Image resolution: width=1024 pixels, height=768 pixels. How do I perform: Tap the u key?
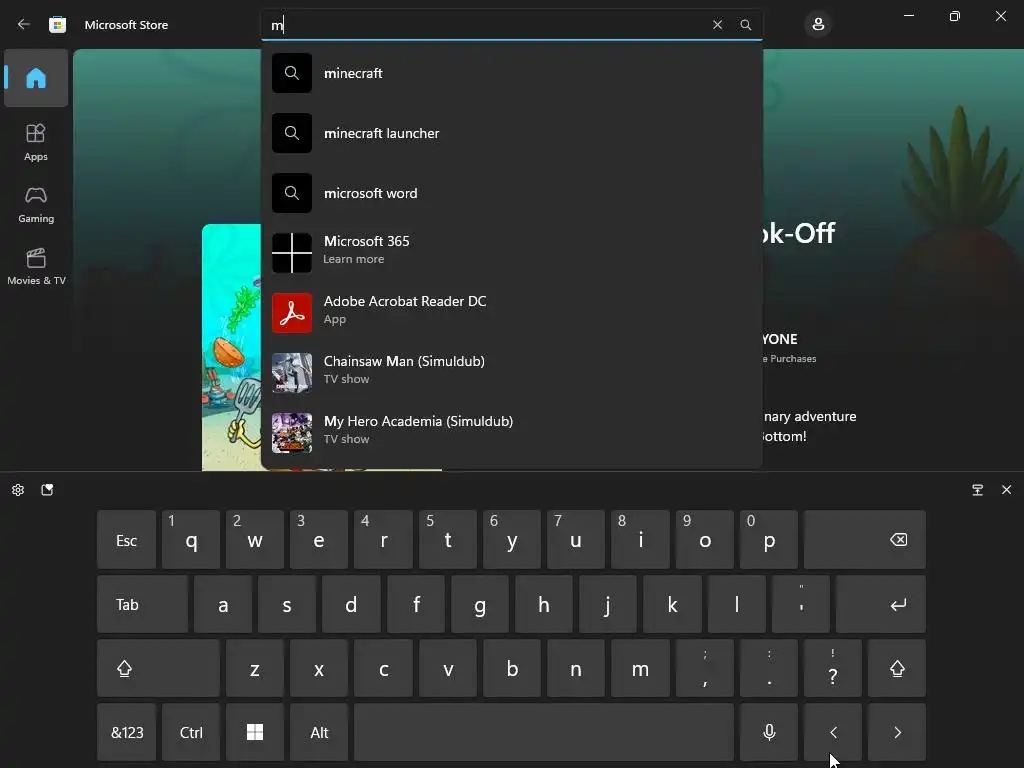tap(575, 540)
